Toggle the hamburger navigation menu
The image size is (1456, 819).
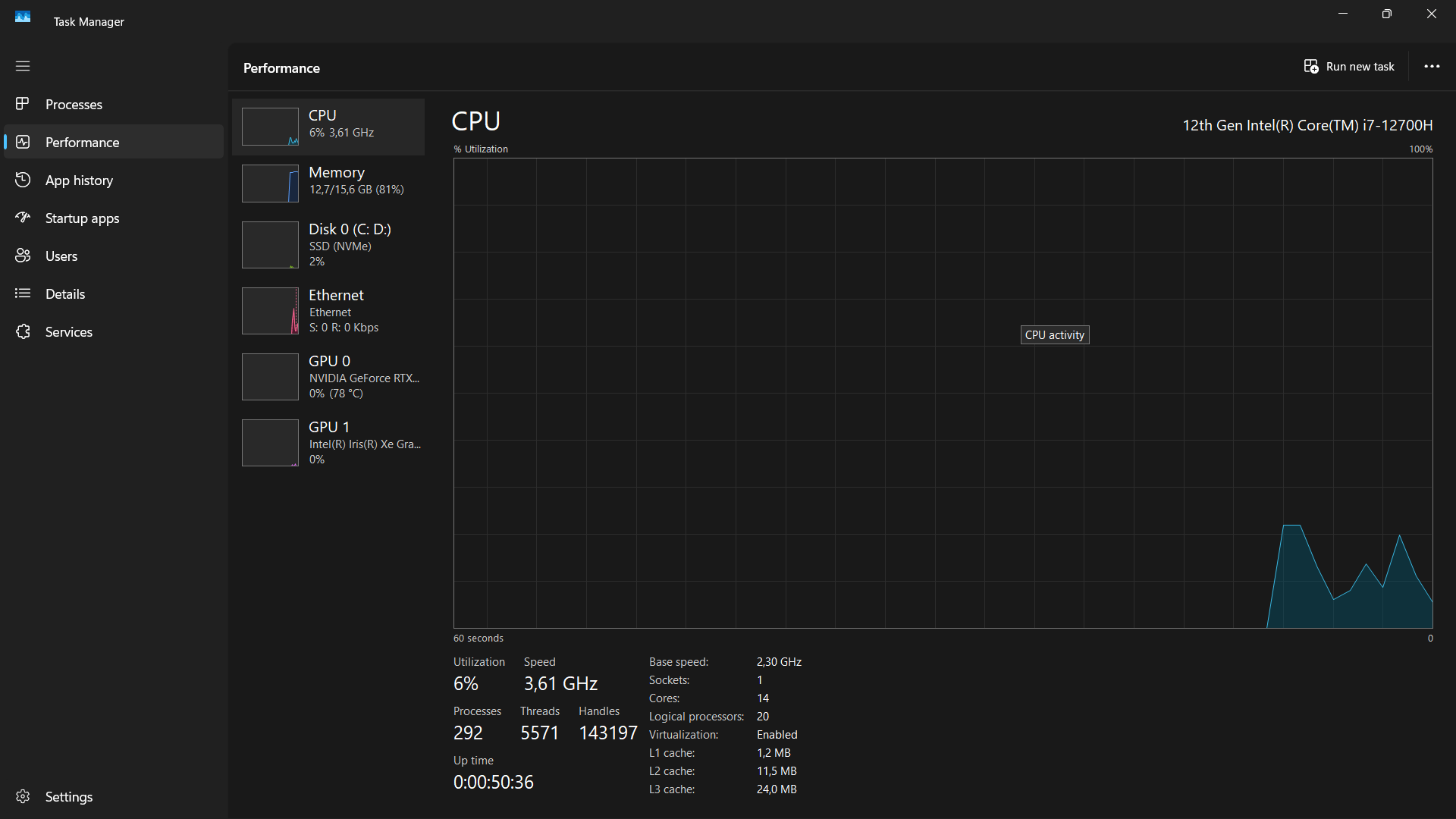[23, 66]
